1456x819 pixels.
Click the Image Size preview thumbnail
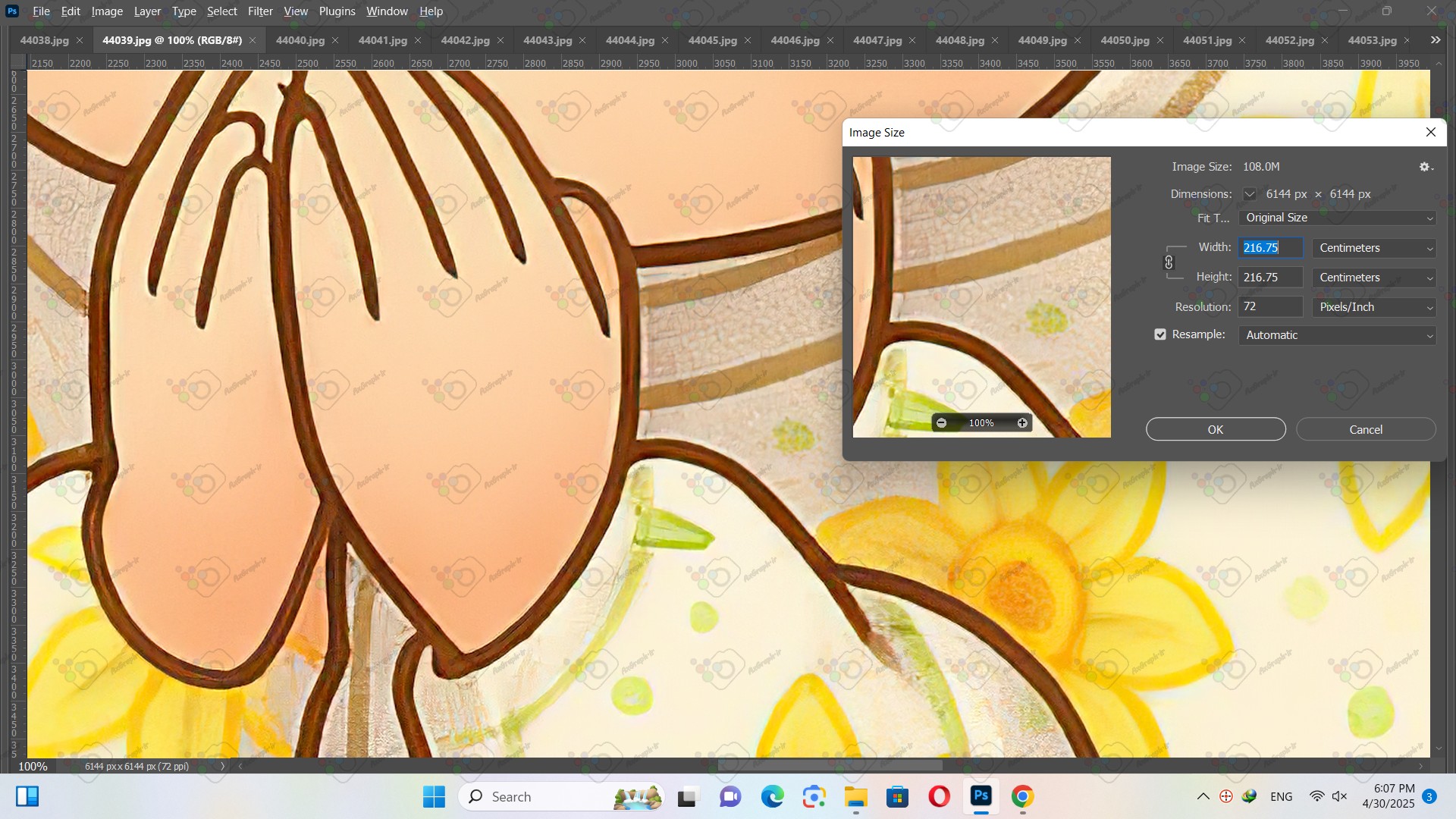tap(981, 297)
